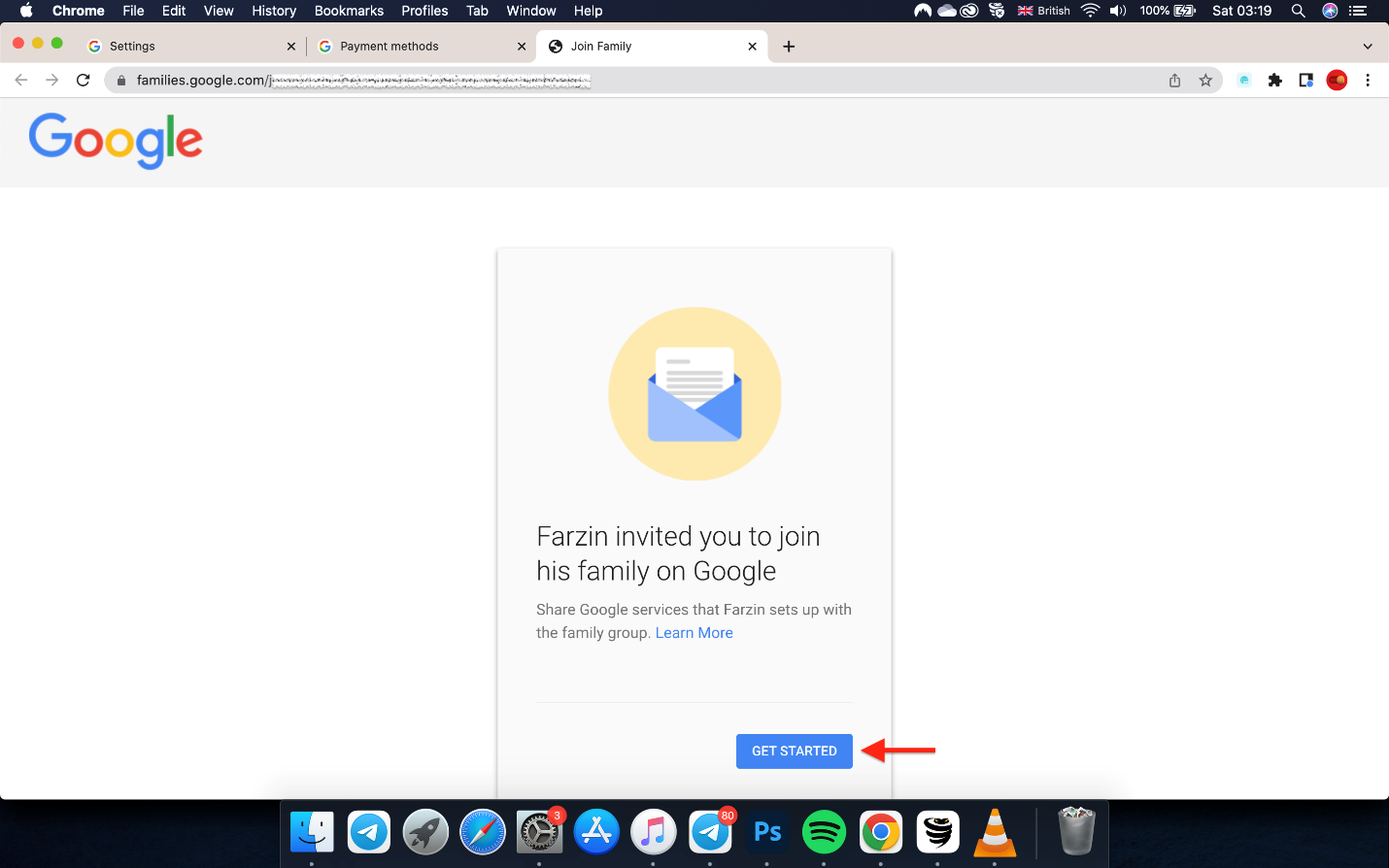Open Chrome's three-dot menu
The image size is (1389, 868).
[1368, 81]
